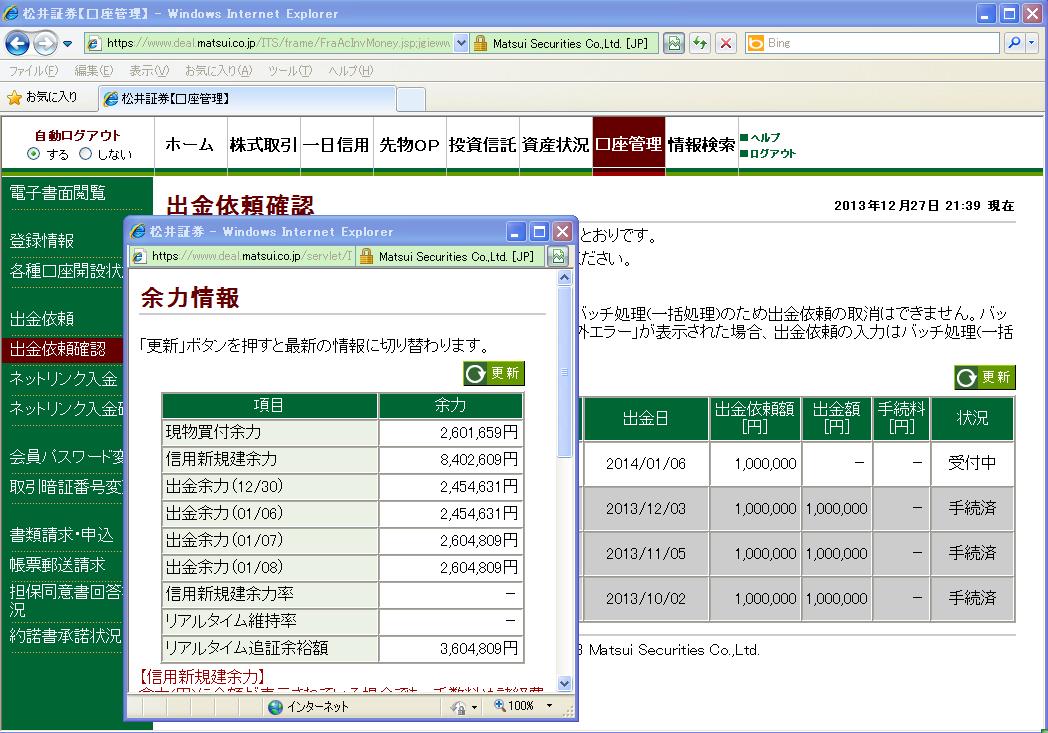This screenshot has height=733, width=1048.
Task: Open the 表示(V) menu
Action: point(148,70)
